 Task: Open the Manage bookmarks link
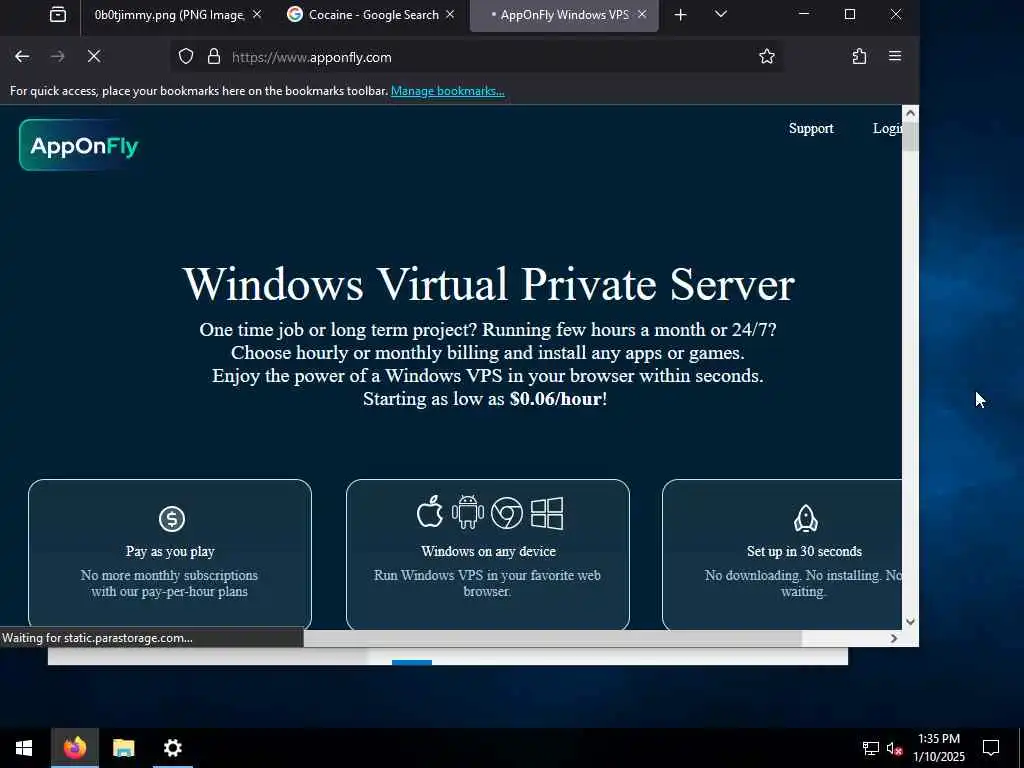pyautogui.click(x=447, y=91)
